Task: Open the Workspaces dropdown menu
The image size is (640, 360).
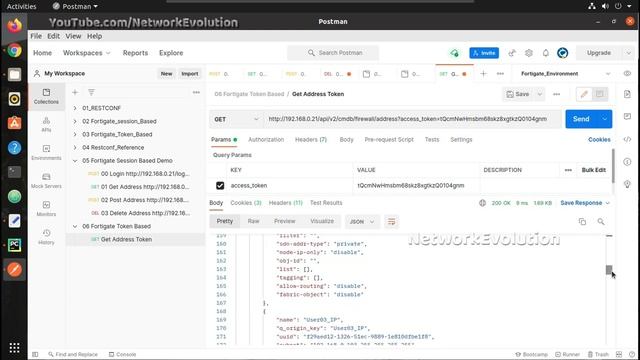Action: coord(87,53)
